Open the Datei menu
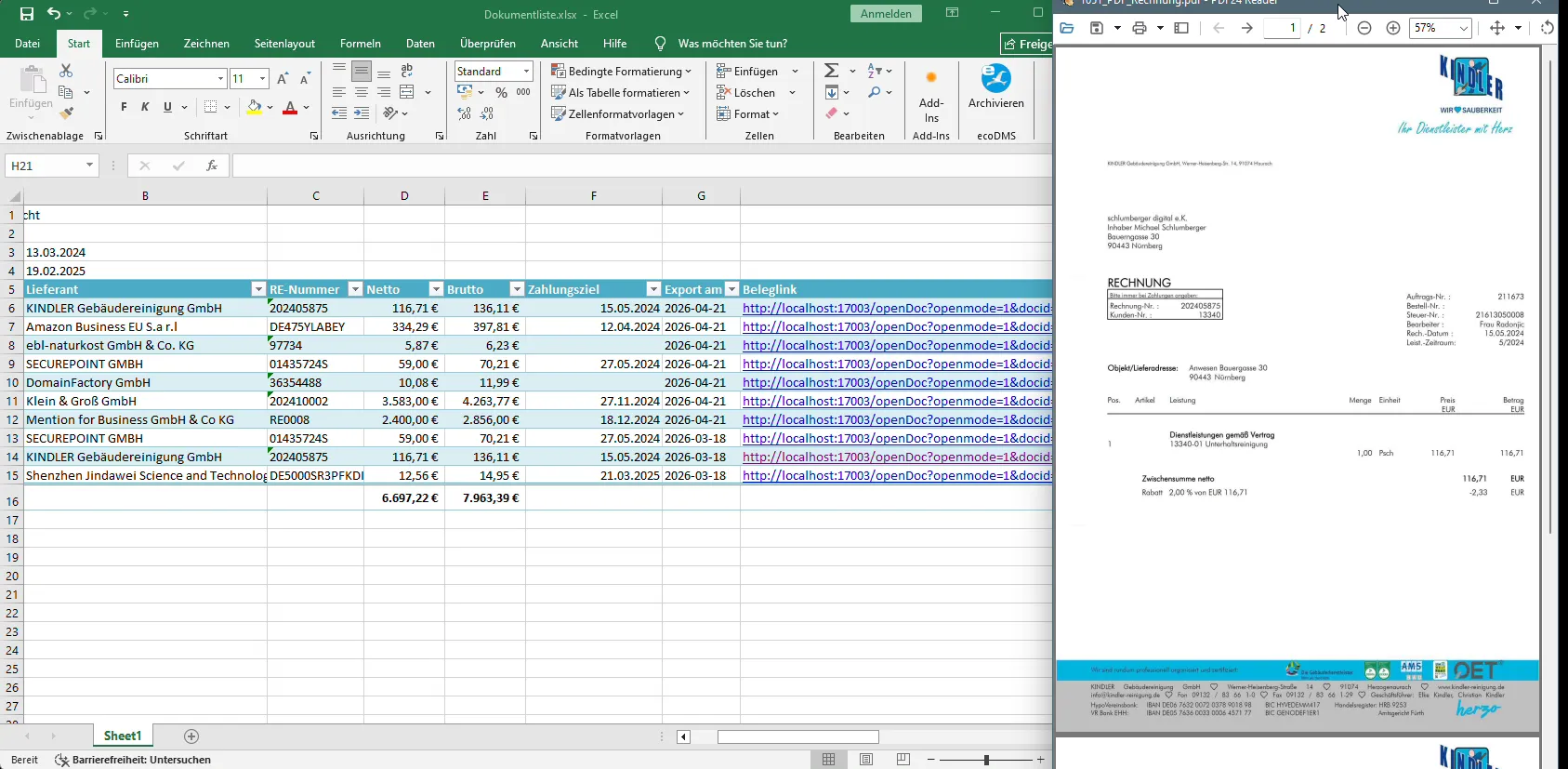Viewport: 1568px width, 769px height. 27,44
